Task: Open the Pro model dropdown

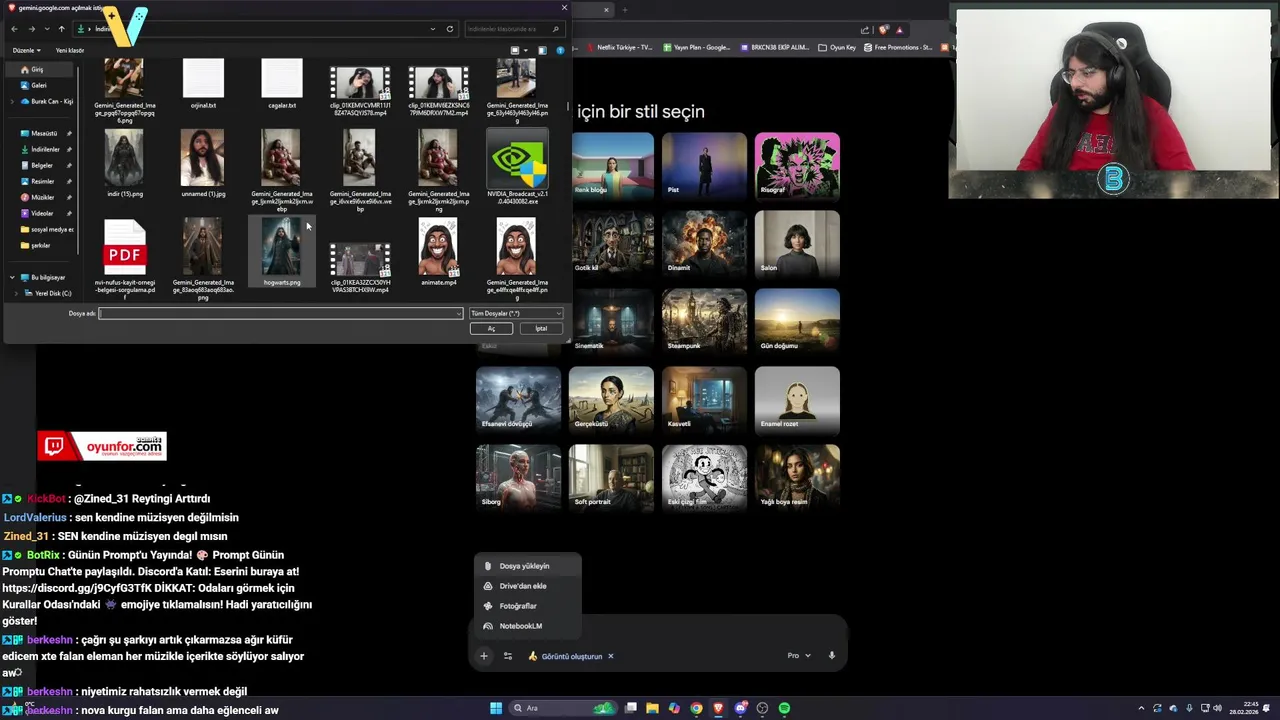Action: [x=799, y=656]
